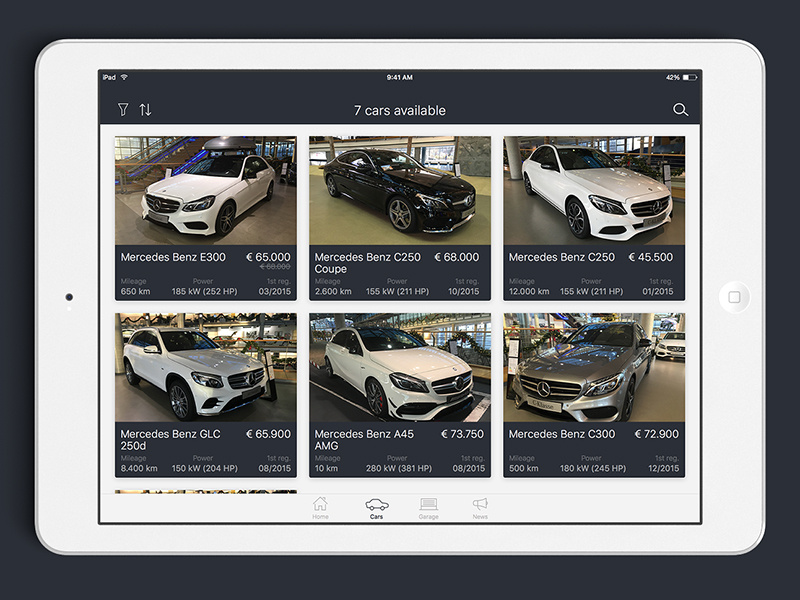Tap the € 65.900 price
This screenshot has width=800, height=600.
click(x=268, y=434)
